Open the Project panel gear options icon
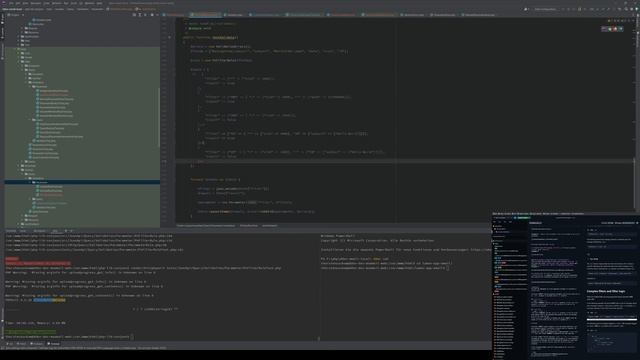 coord(152,15)
